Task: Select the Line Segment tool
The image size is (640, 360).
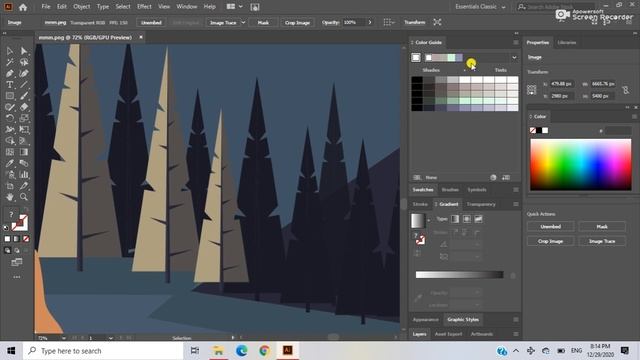Action: click(24, 85)
